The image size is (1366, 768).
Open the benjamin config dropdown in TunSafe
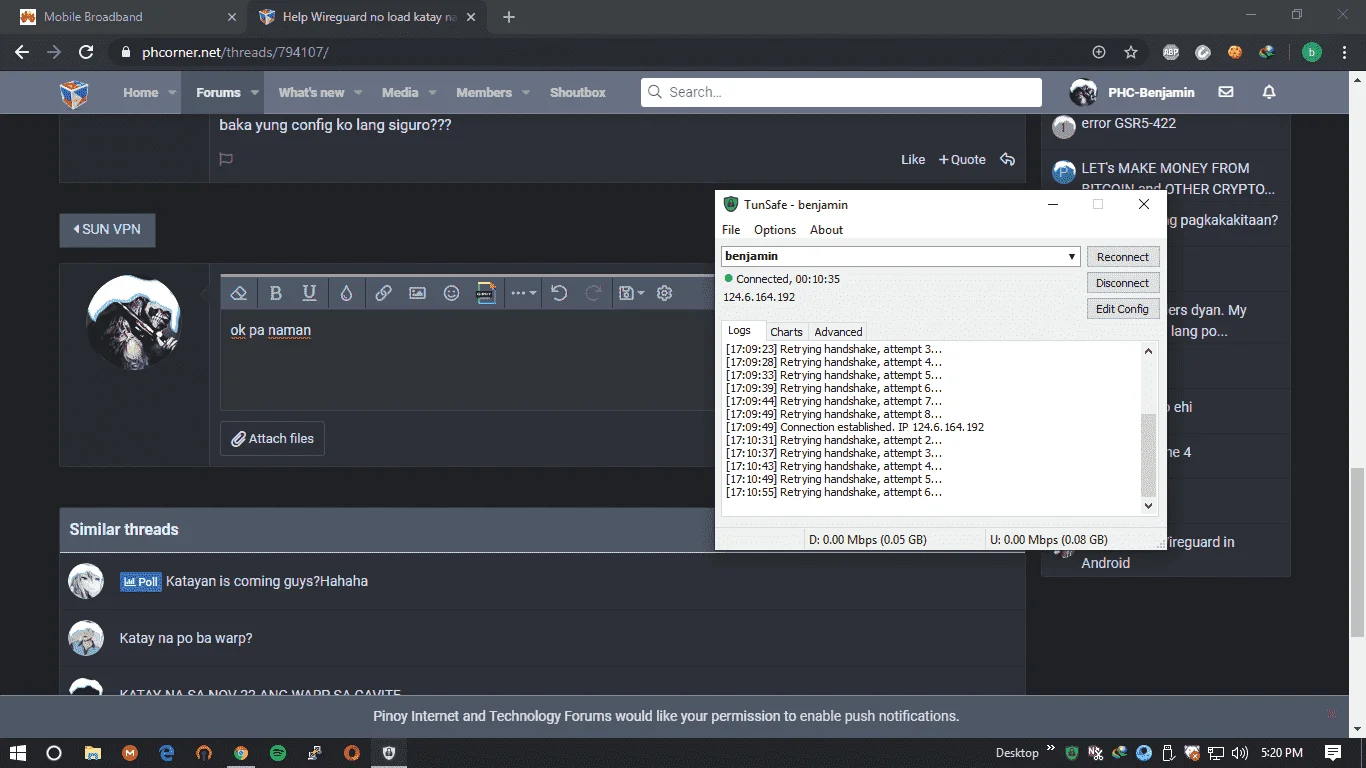(x=901, y=257)
